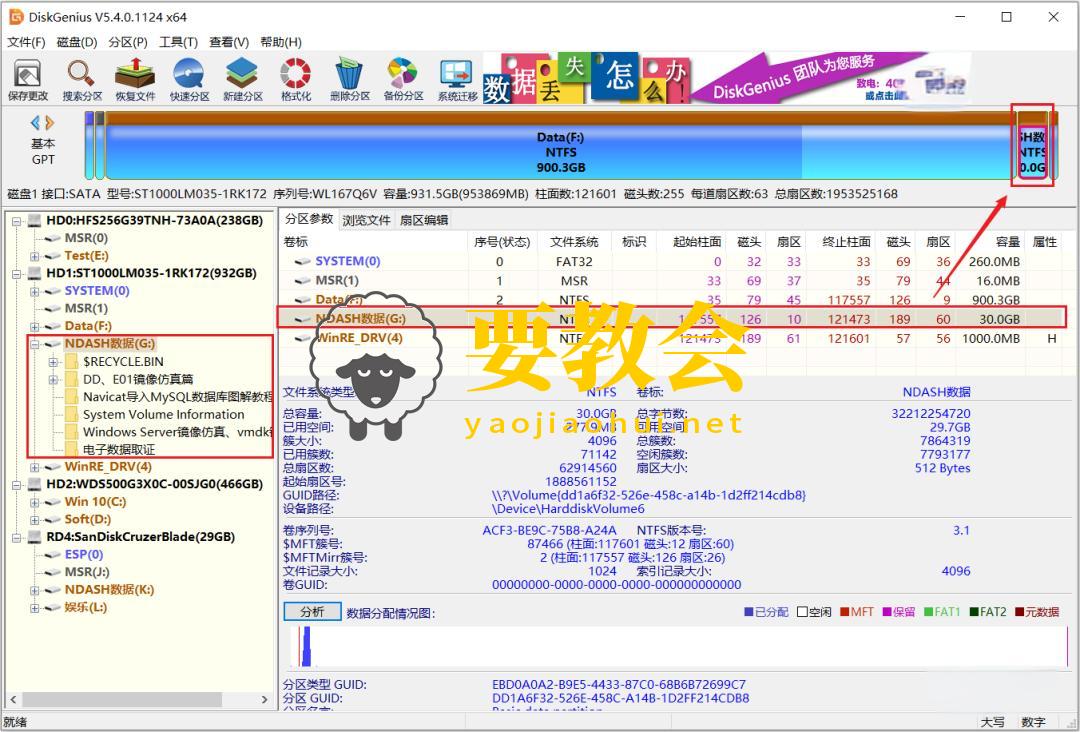Expand the NDASH数据(K:) tree node

tap(34, 590)
